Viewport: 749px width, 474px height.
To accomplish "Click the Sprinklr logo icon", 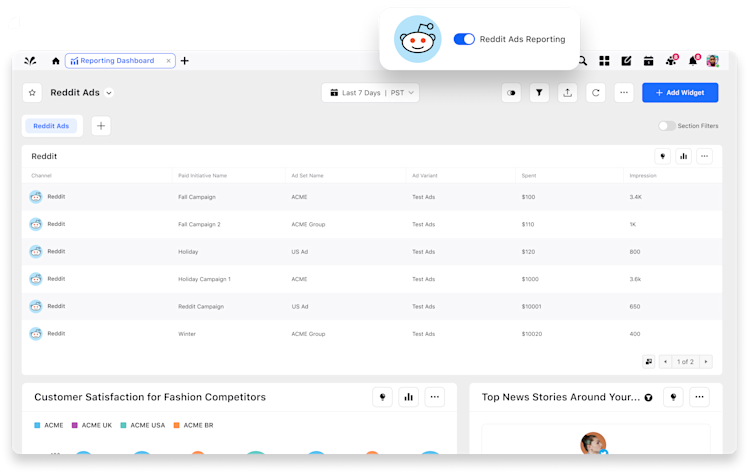I will [x=30, y=61].
